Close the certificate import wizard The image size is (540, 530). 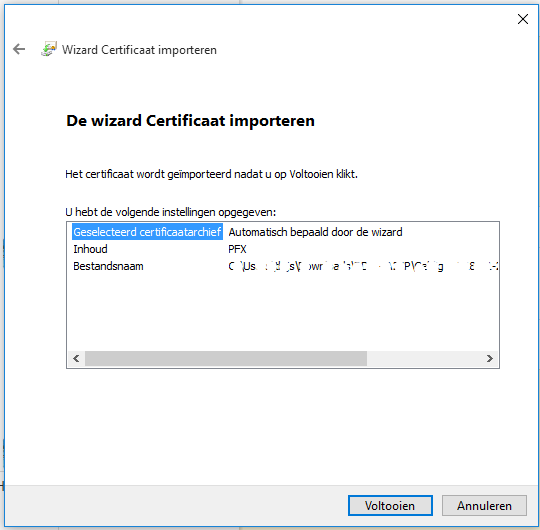coord(523,19)
